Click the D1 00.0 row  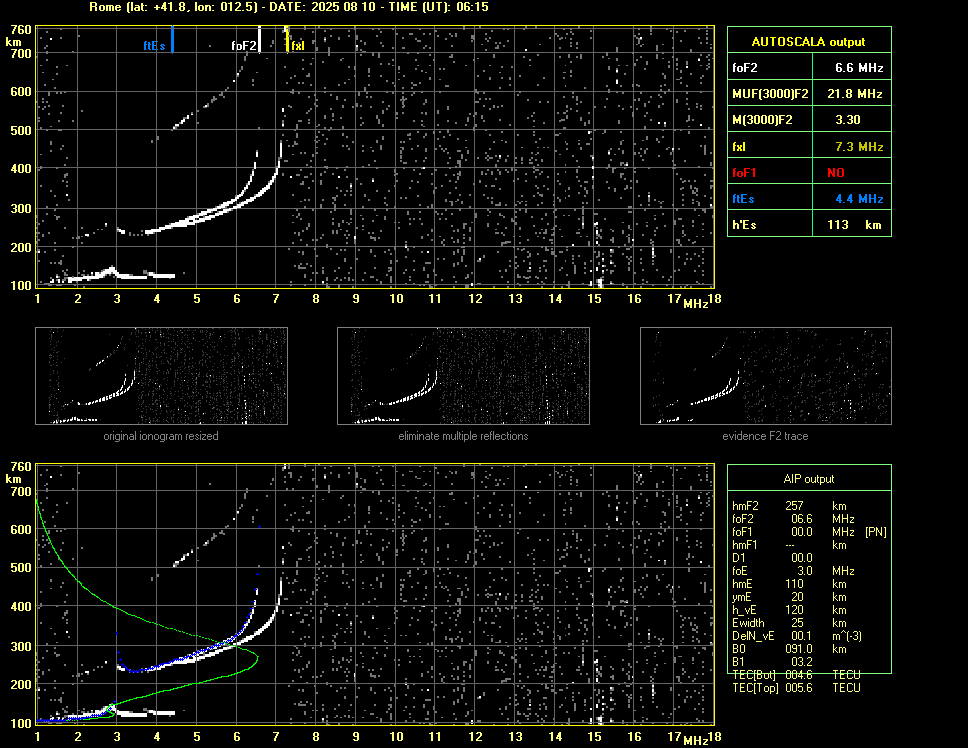coord(772,558)
